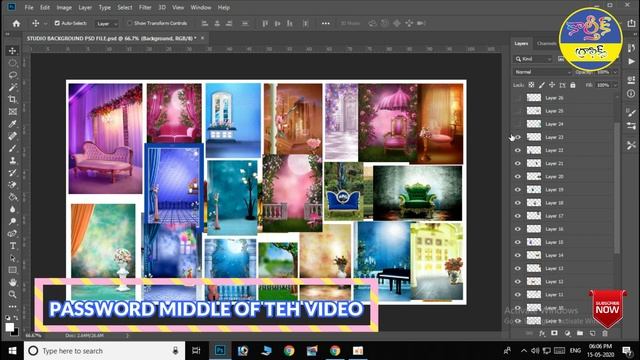Click lock position icon
This screenshot has height=360, width=640.
pyautogui.click(x=552, y=85)
